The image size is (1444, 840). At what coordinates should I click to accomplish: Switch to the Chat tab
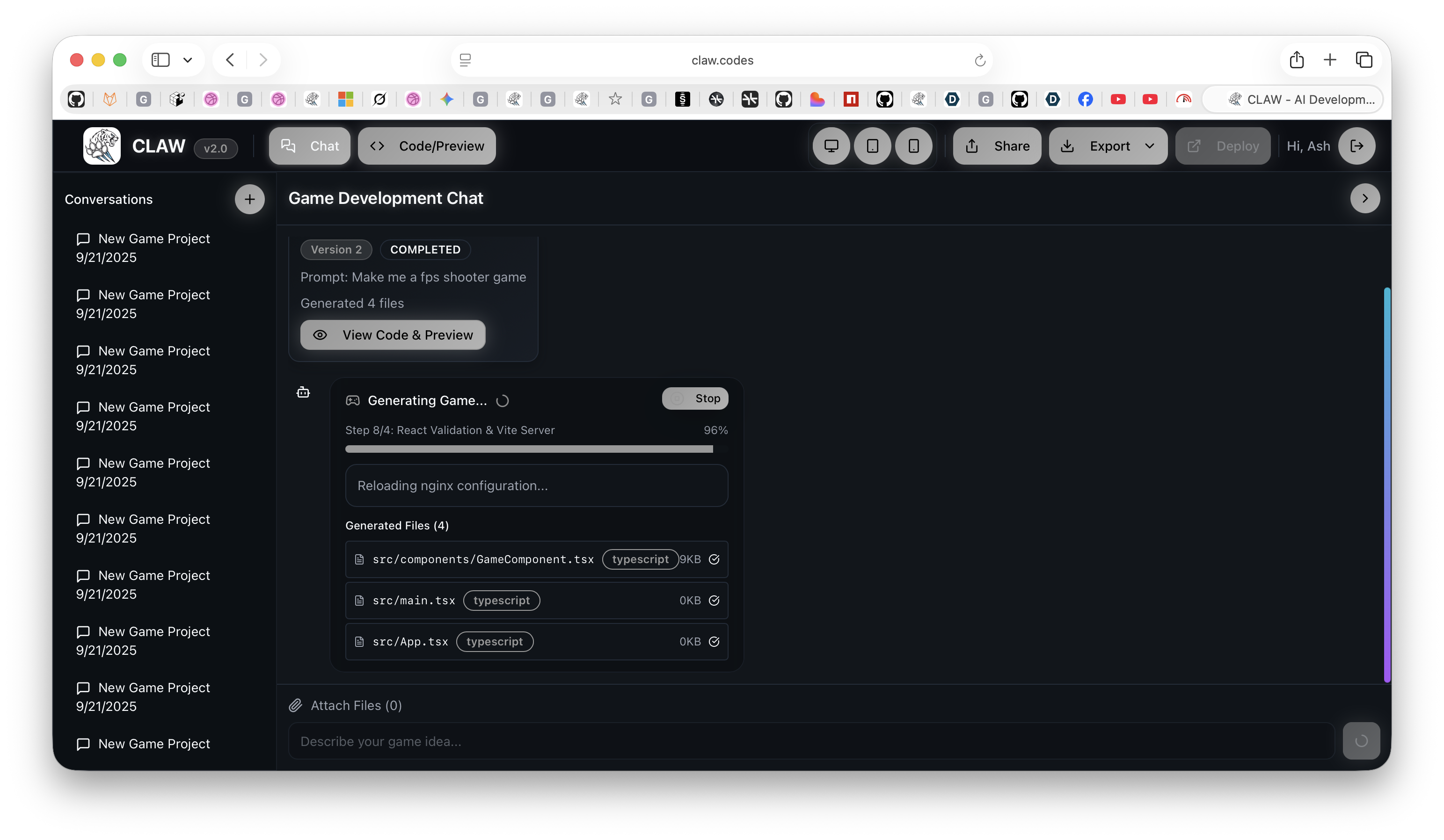click(x=310, y=146)
